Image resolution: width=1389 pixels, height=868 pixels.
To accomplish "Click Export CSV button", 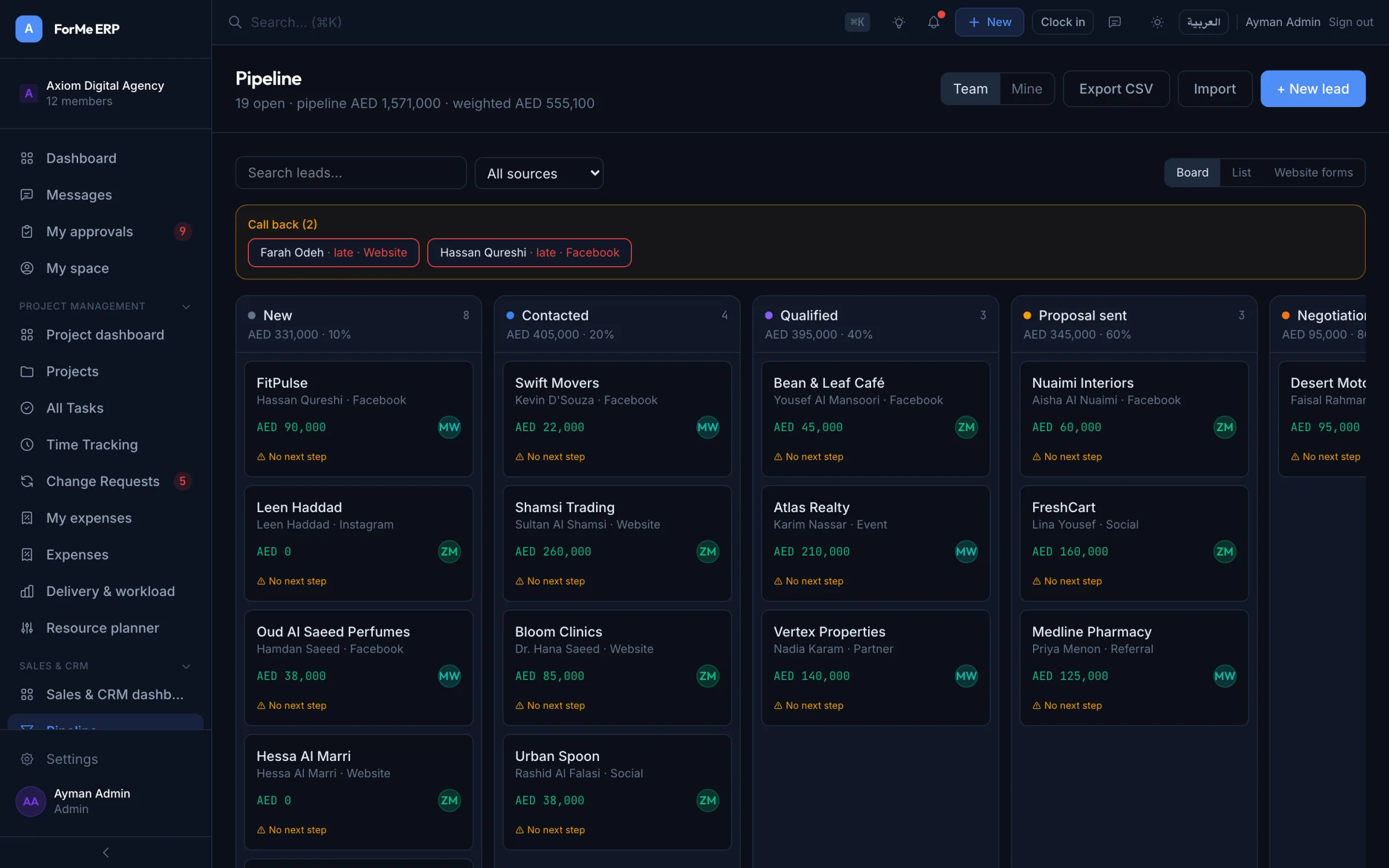I will [1116, 89].
